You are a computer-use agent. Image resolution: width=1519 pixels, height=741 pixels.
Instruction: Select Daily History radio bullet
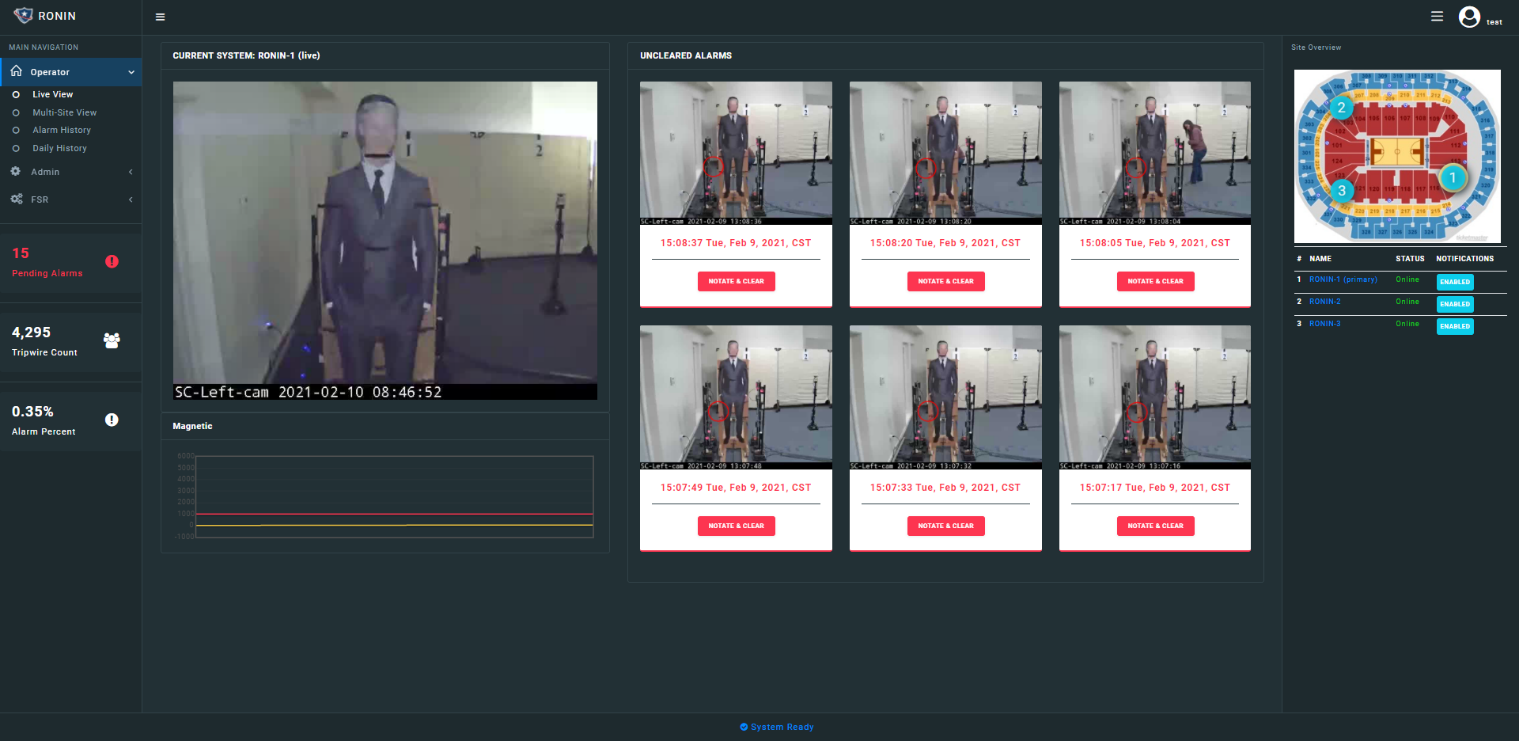point(16,148)
